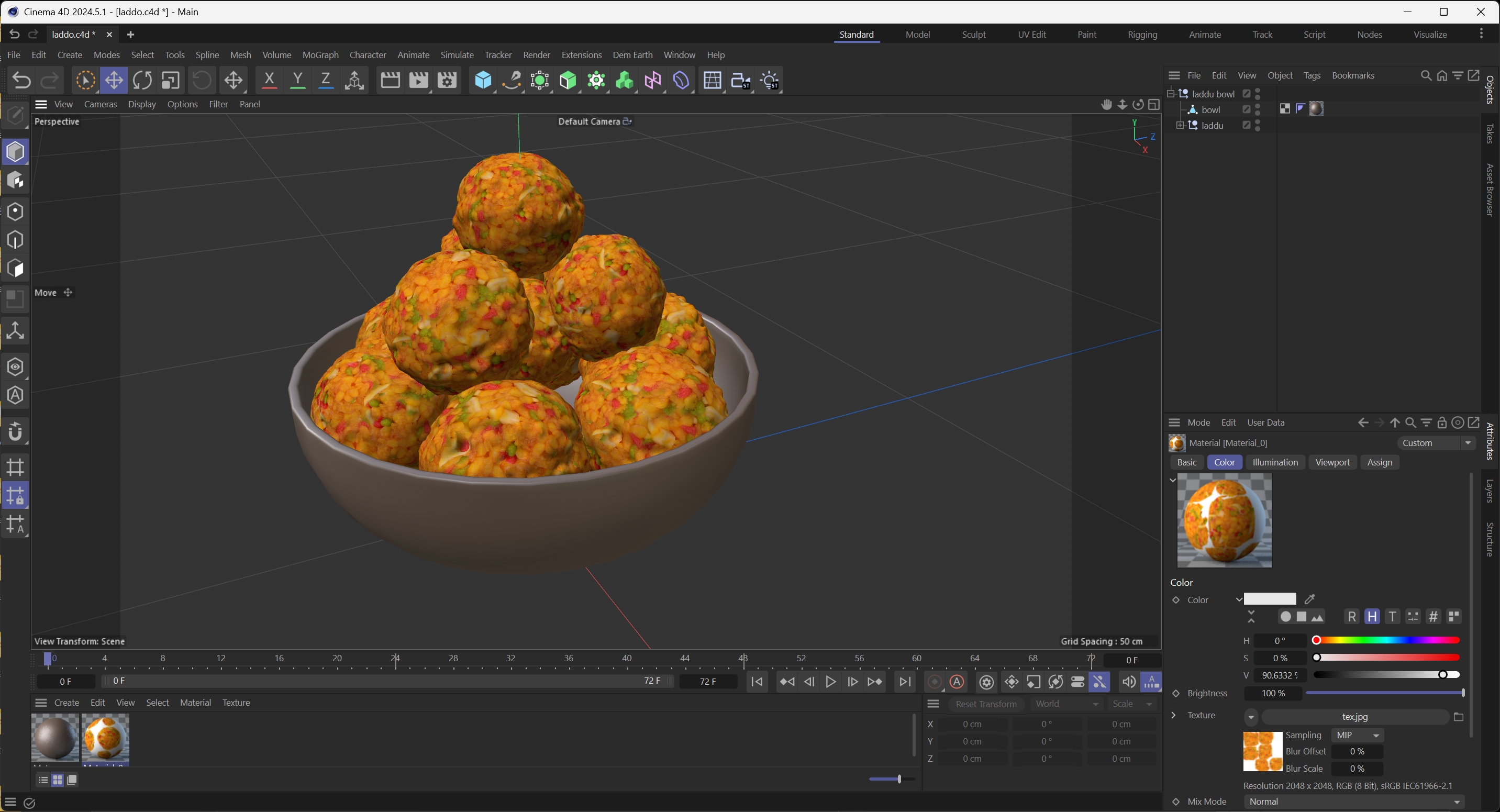The height and width of the screenshot is (812, 1500).
Task: Click the Light object icon
Action: coord(769,80)
